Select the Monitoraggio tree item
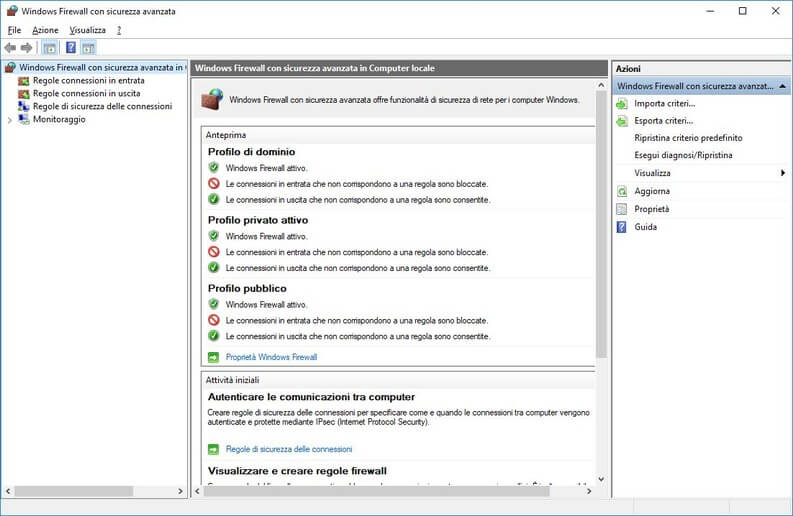The height and width of the screenshot is (516, 793). pos(59,119)
